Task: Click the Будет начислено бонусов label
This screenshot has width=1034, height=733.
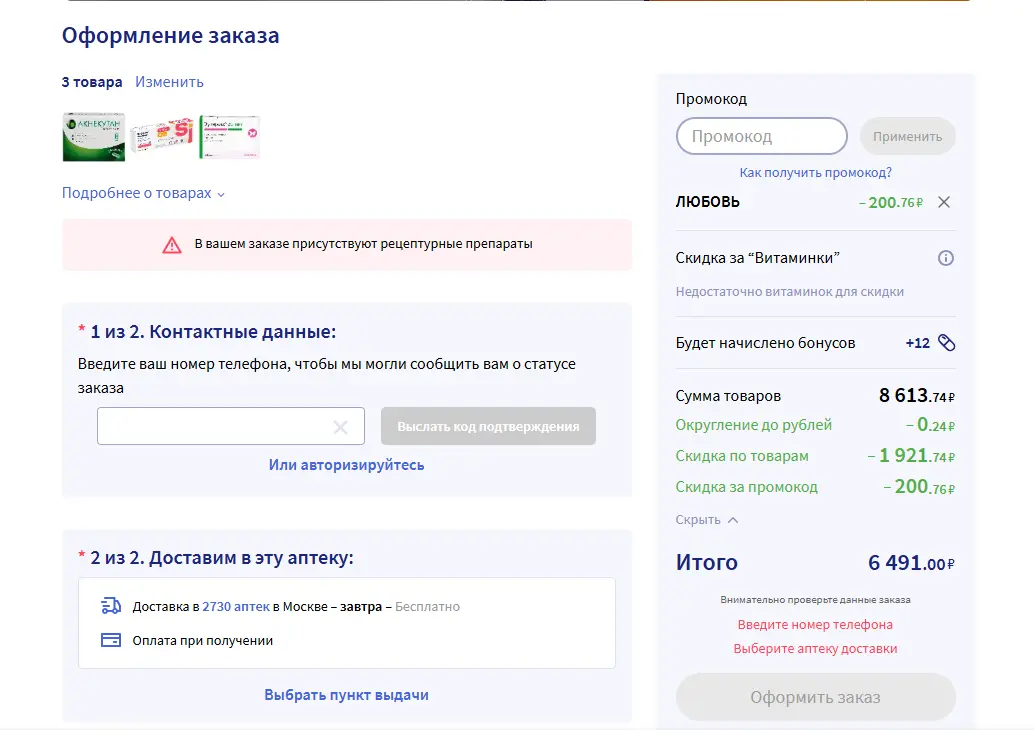Action: [x=765, y=343]
